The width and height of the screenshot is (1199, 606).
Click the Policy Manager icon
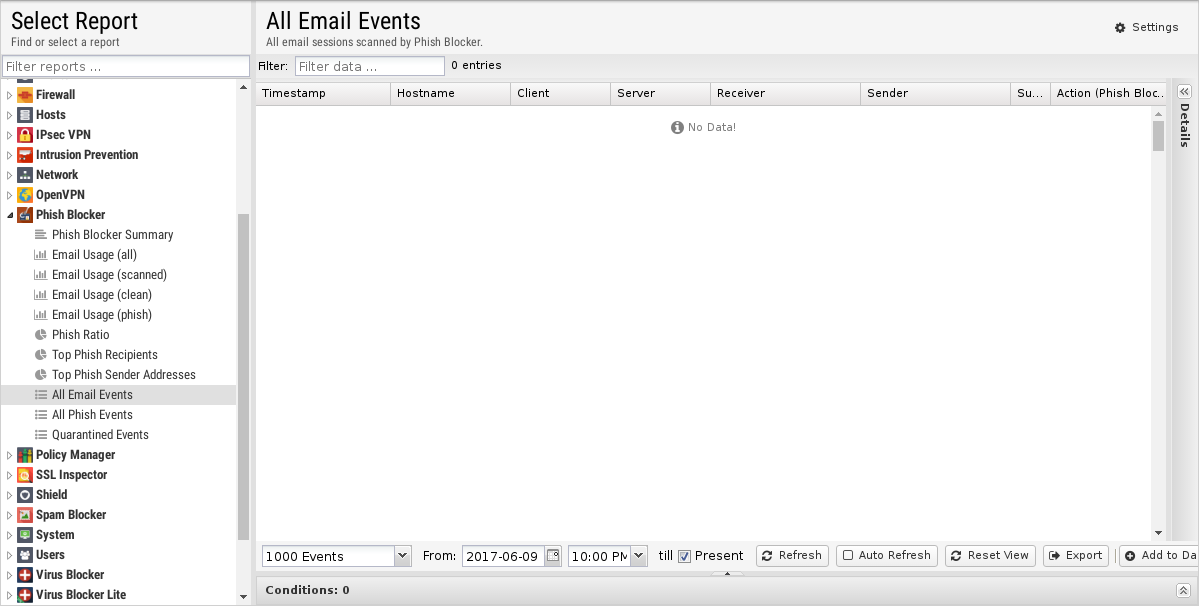point(24,455)
